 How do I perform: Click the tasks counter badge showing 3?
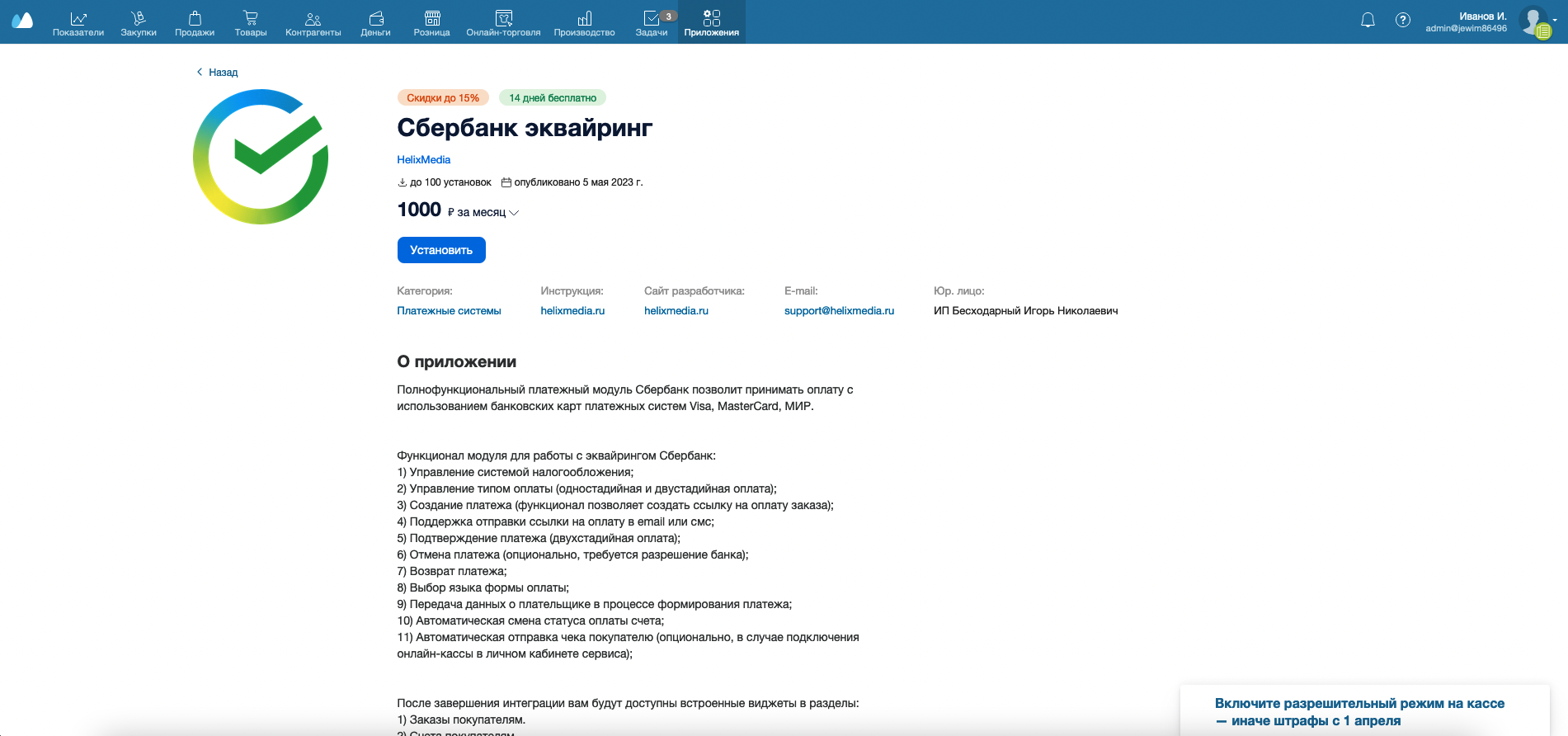pos(668,16)
